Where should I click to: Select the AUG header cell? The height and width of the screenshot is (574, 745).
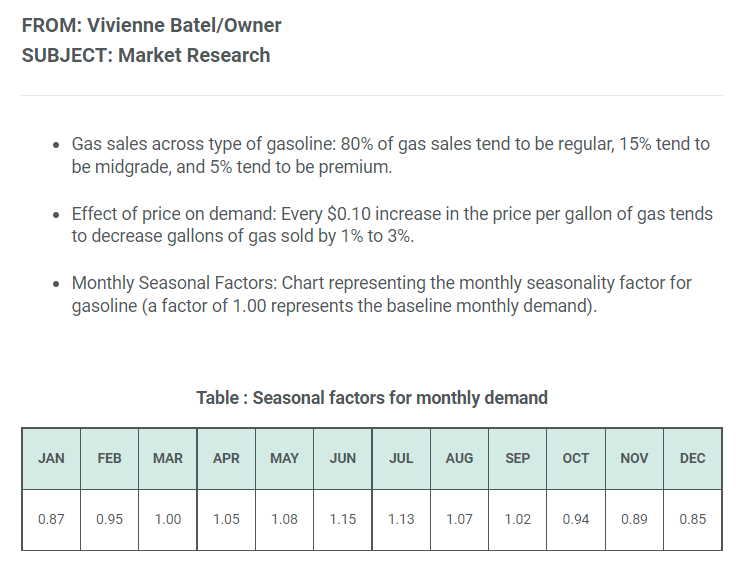tap(459, 458)
